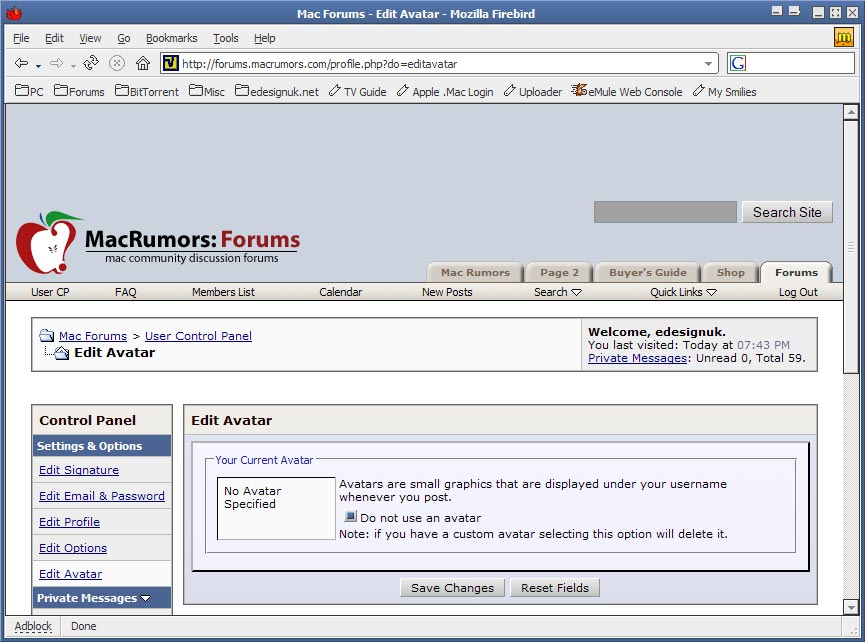Click the Save Changes button

(x=452, y=588)
